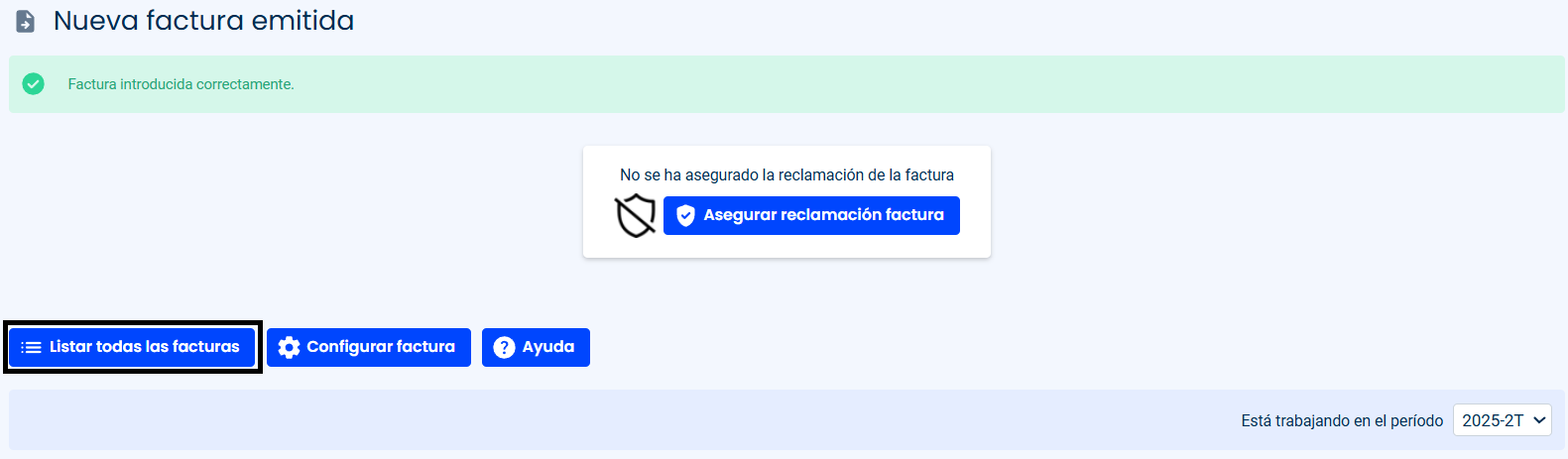Open the Configurar factura button
The image size is (1568, 459).
369,347
